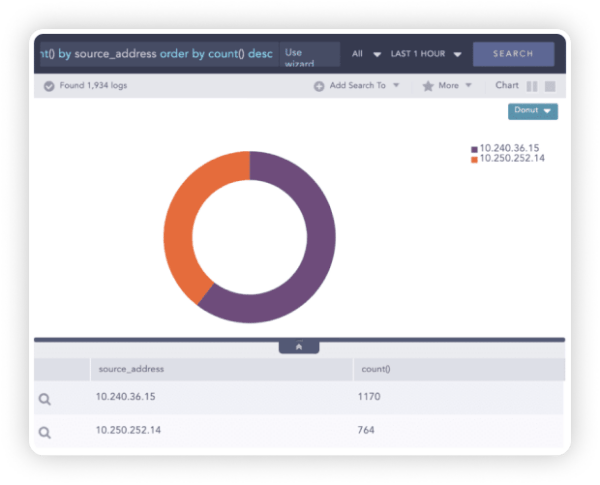This screenshot has height=485, width=600.
Task: Collapse chart panel with the up-arrow handle
Action: (x=299, y=347)
